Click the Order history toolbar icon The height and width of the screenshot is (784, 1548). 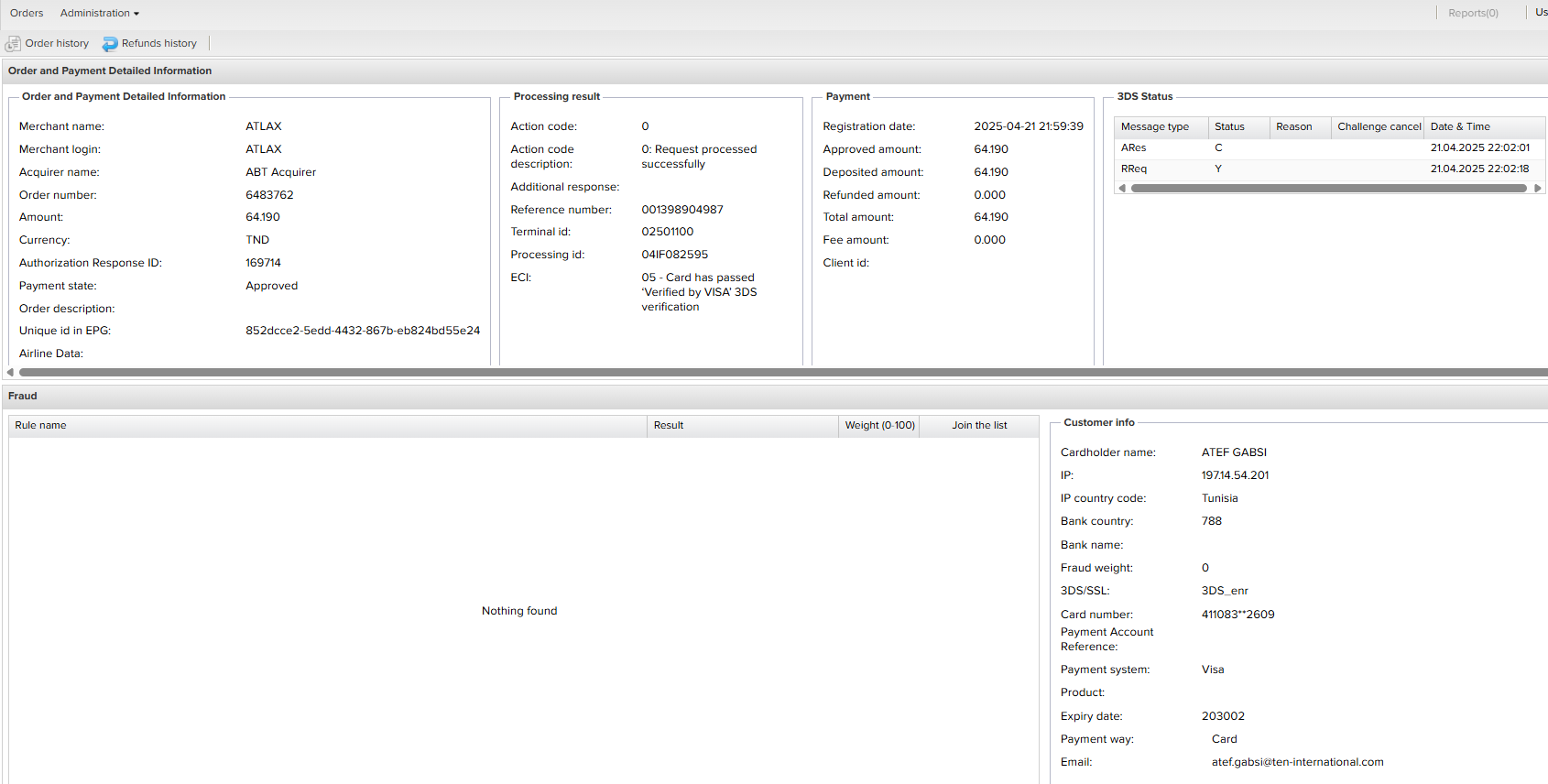(13, 44)
